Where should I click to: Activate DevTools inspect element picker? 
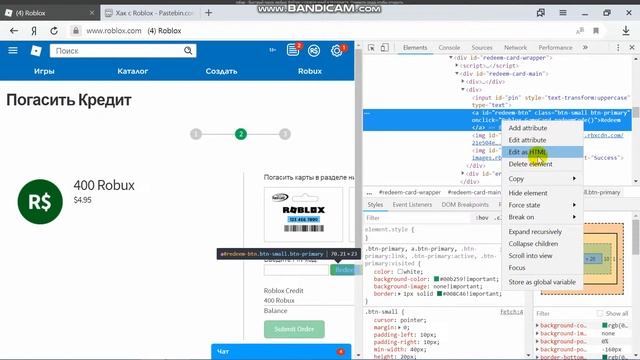[x=371, y=48]
